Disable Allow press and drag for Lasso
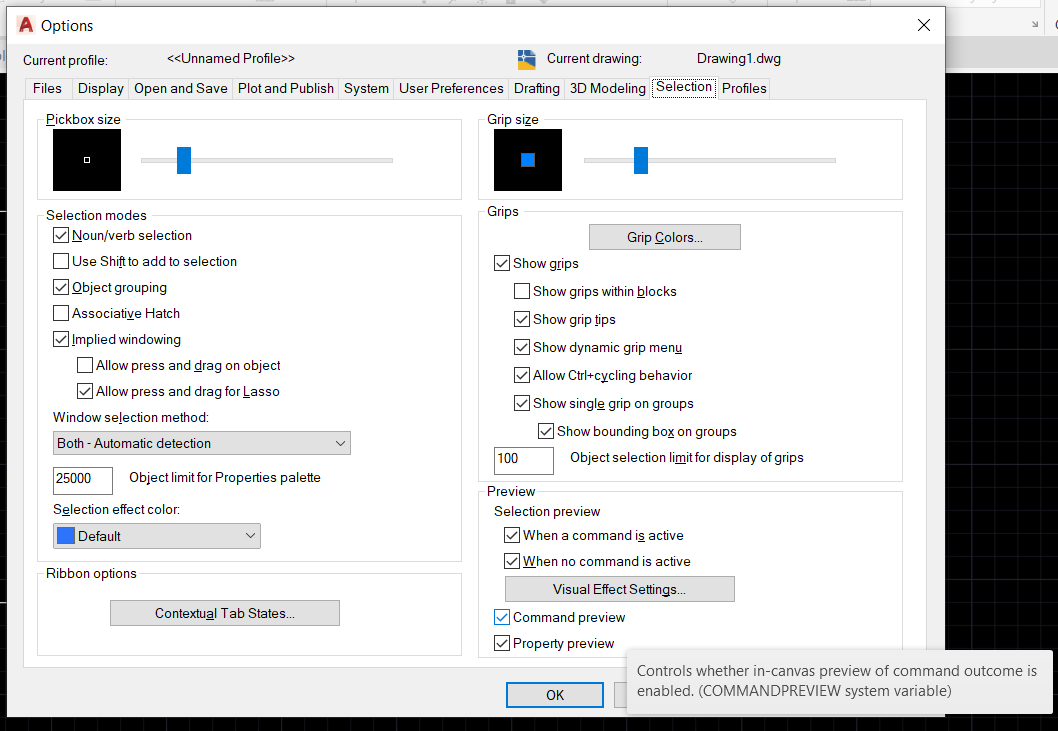1058x731 pixels. click(85, 391)
